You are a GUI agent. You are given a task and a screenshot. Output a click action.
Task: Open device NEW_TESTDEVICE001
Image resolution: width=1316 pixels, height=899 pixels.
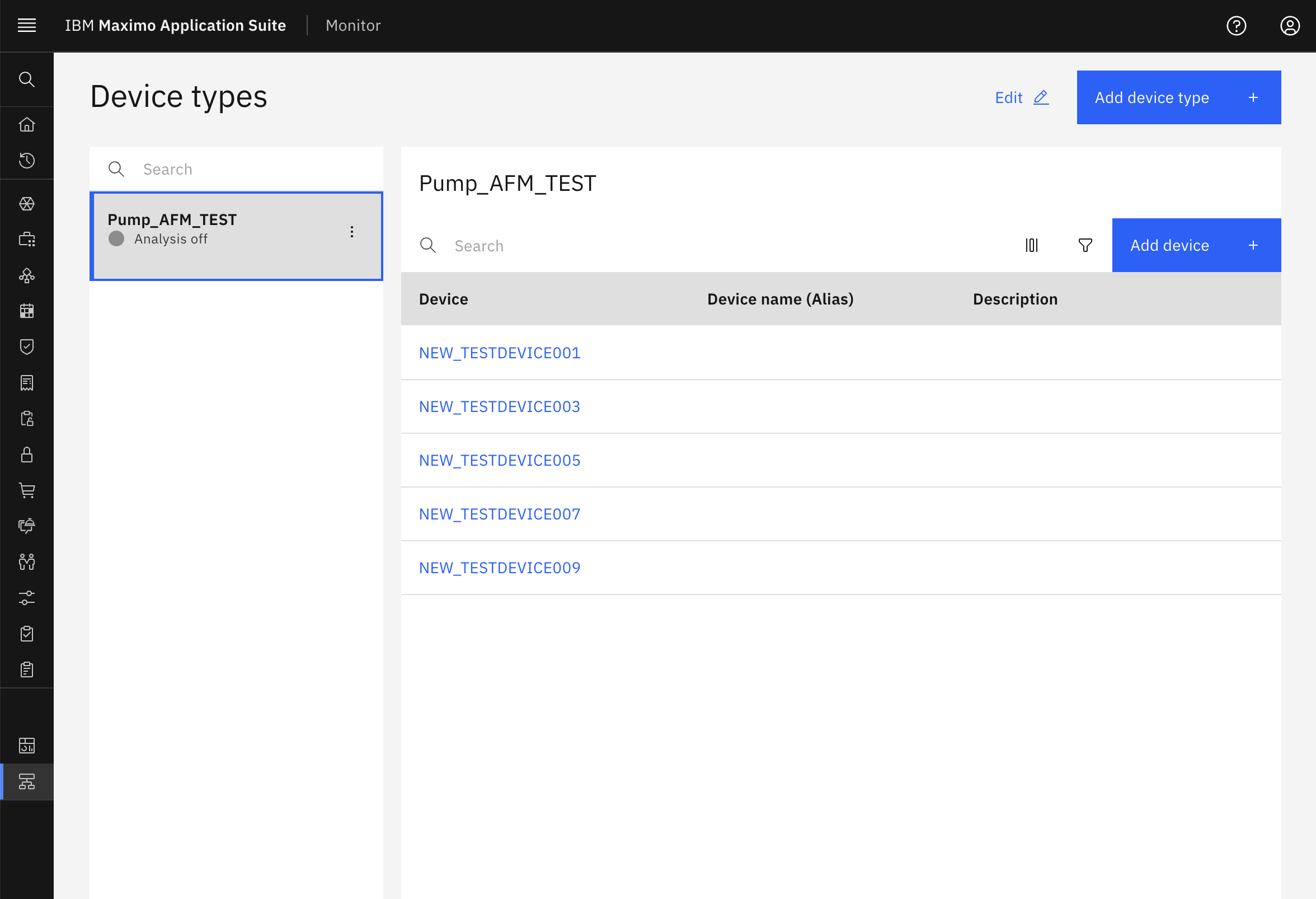(500, 353)
